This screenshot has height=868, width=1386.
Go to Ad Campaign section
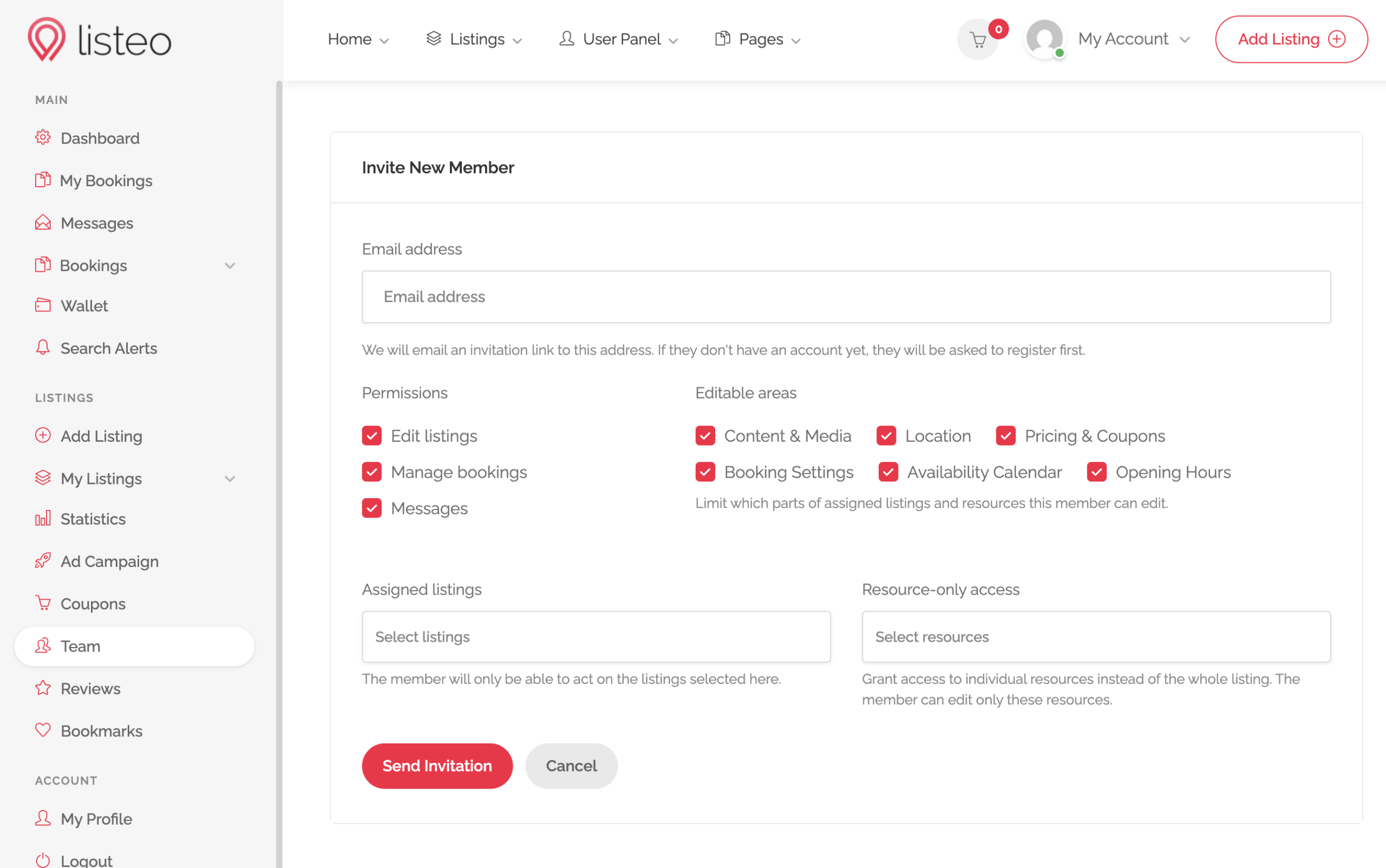(x=134, y=562)
